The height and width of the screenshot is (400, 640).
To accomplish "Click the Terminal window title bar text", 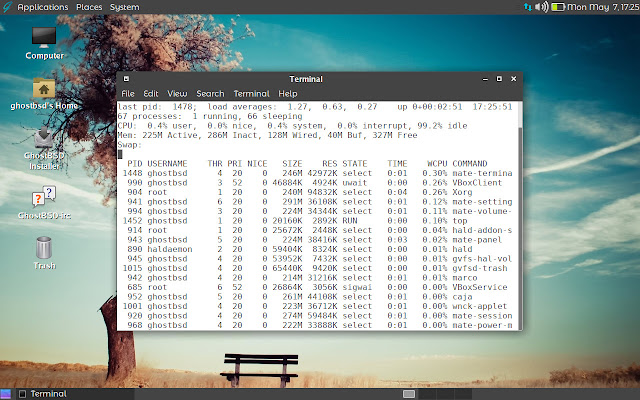I will [306, 79].
